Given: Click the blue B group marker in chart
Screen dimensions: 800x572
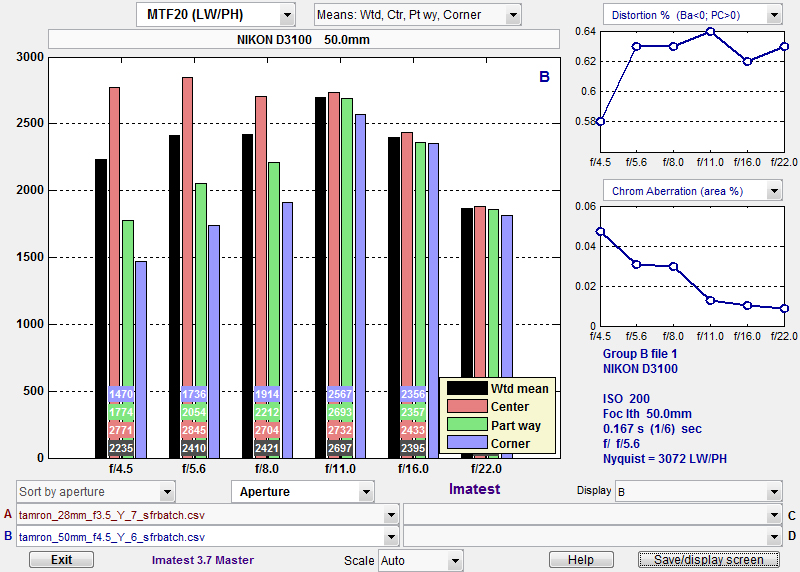Looking at the screenshot, I should 544,77.
